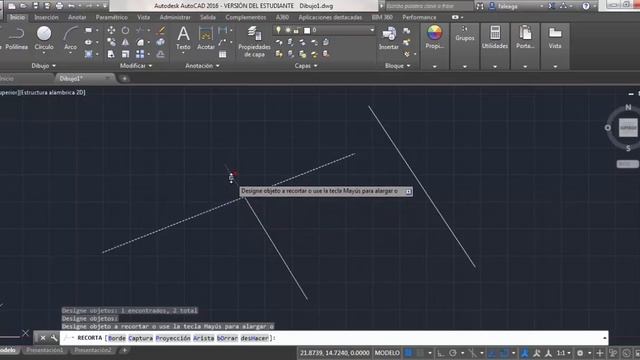Expand the Dibujo panel
The height and width of the screenshot is (360, 640).
point(43,66)
